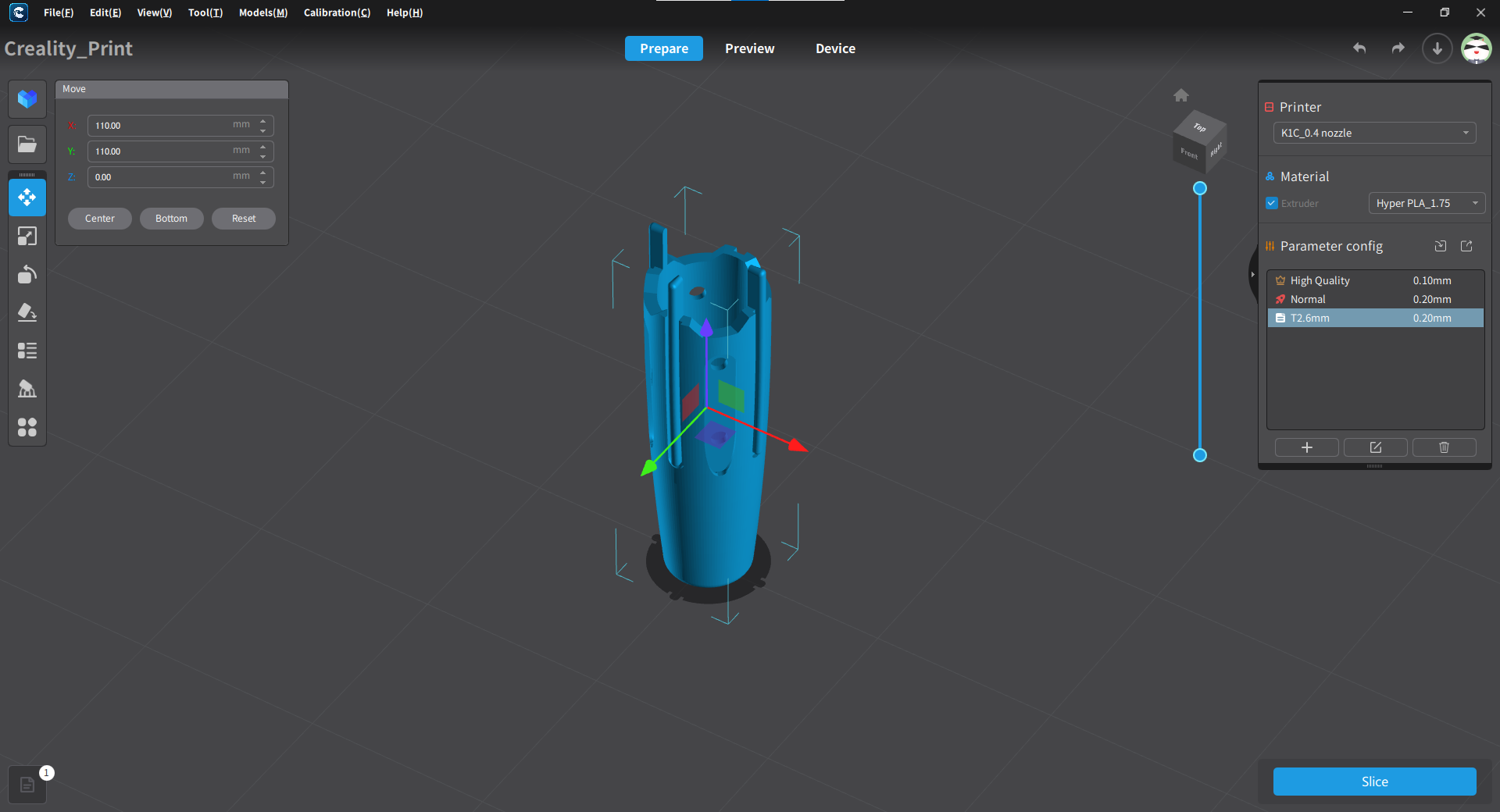
Task: Click the Slice button
Action: click(x=1374, y=782)
